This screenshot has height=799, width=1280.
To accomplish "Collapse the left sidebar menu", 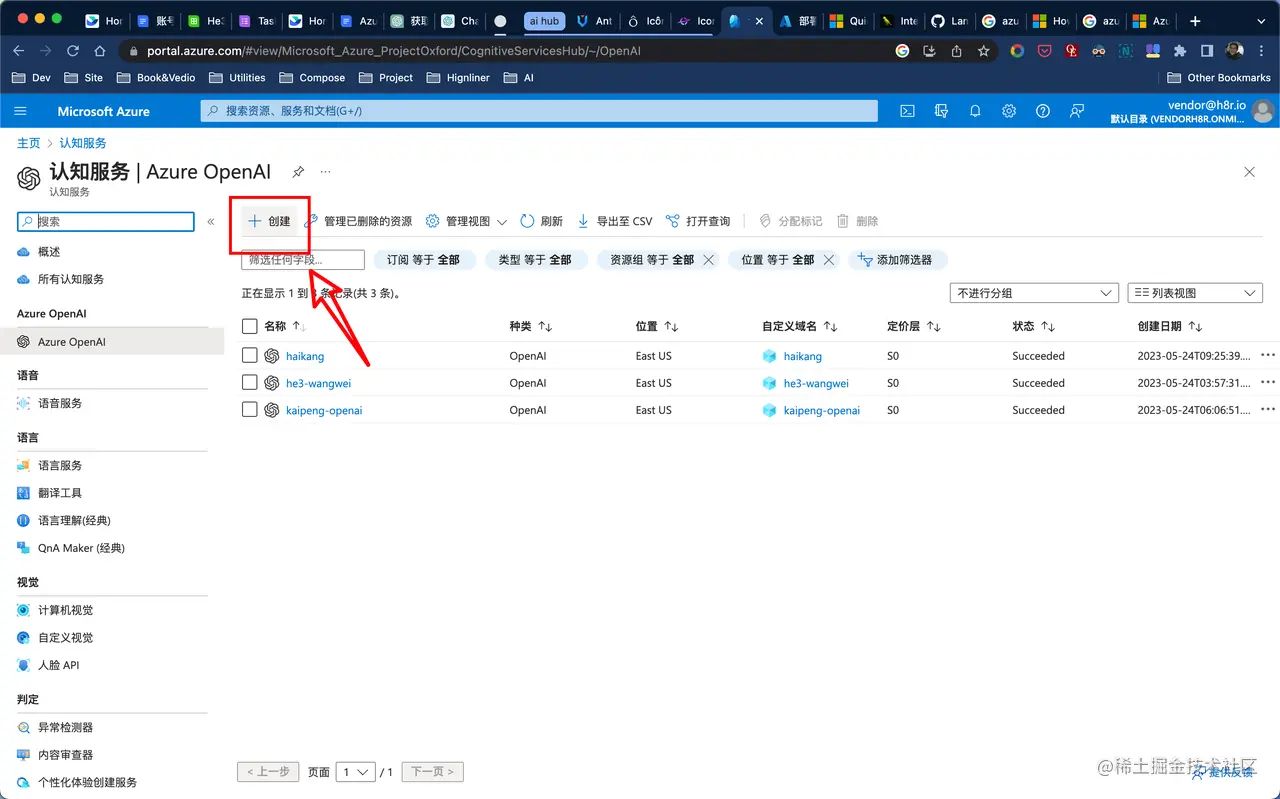I will coord(211,222).
